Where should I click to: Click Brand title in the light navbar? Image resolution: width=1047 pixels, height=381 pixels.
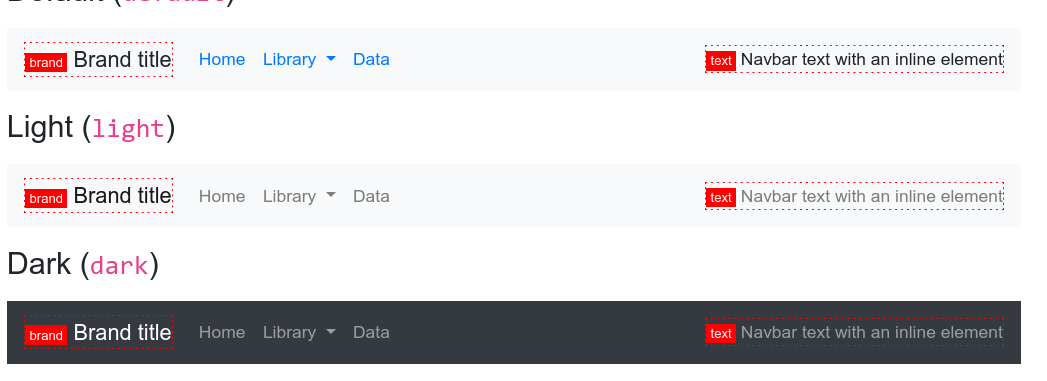pyautogui.click(x=122, y=196)
